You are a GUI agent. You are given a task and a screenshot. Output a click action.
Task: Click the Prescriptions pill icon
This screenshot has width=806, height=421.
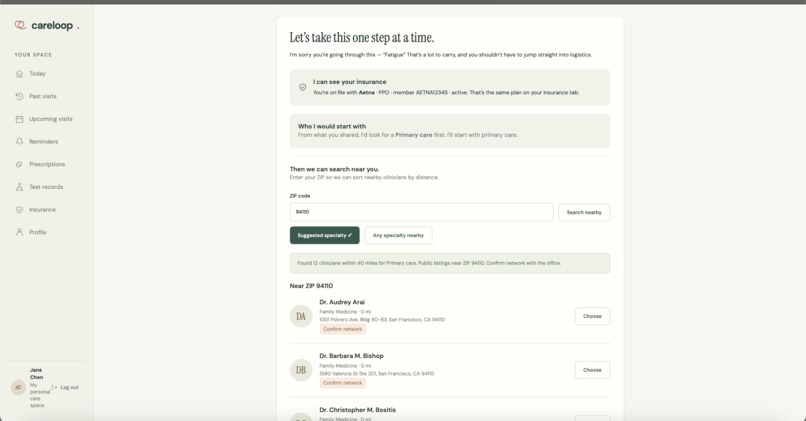click(20, 164)
